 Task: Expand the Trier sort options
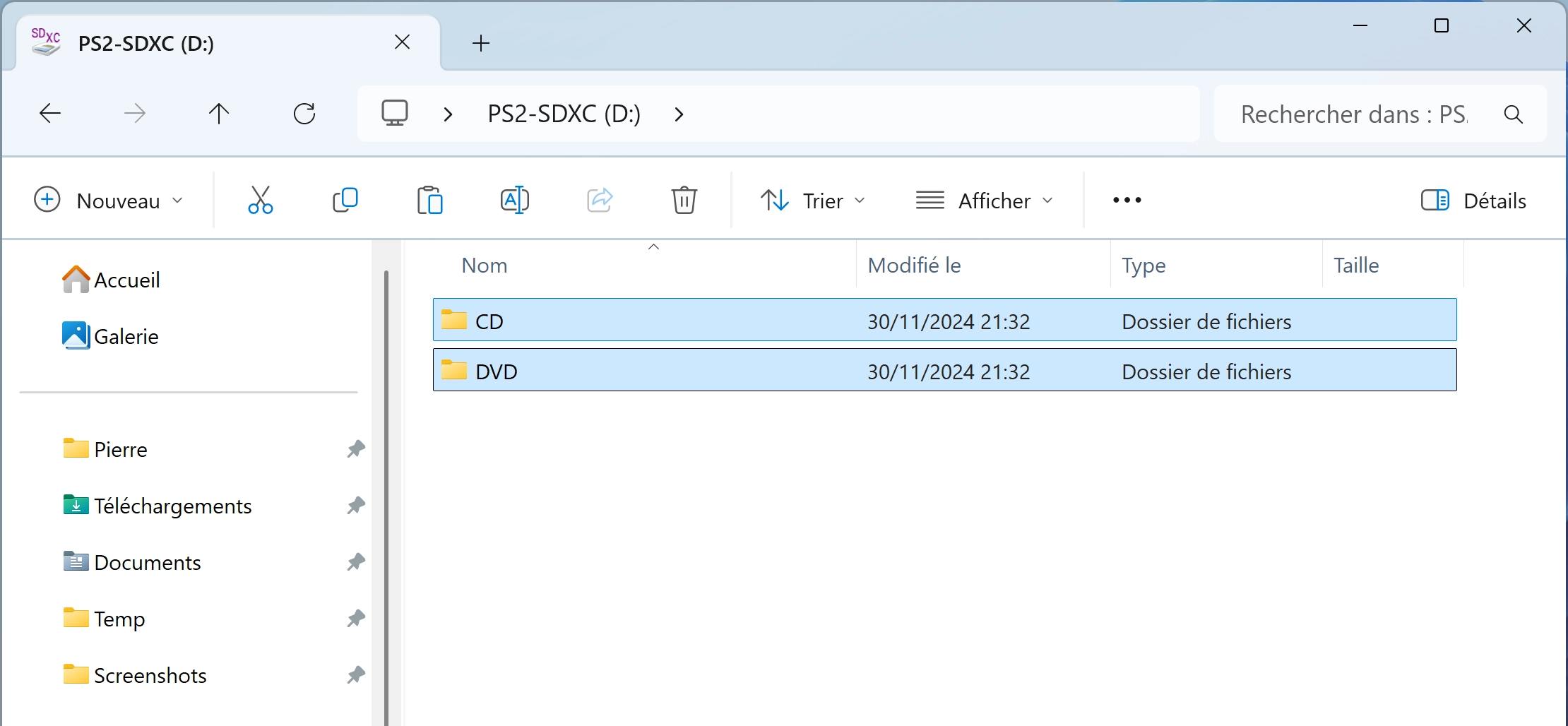pyautogui.click(x=813, y=201)
